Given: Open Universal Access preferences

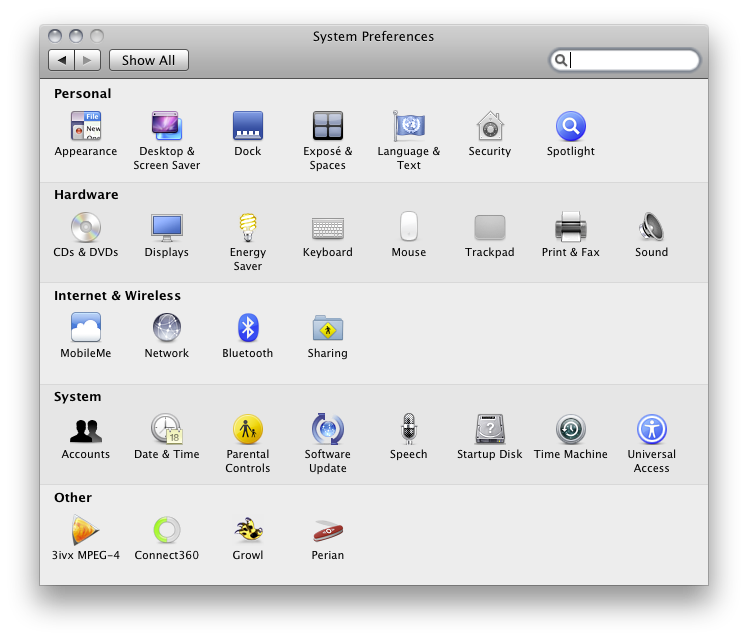Looking at the screenshot, I should pyautogui.click(x=651, y=430).
